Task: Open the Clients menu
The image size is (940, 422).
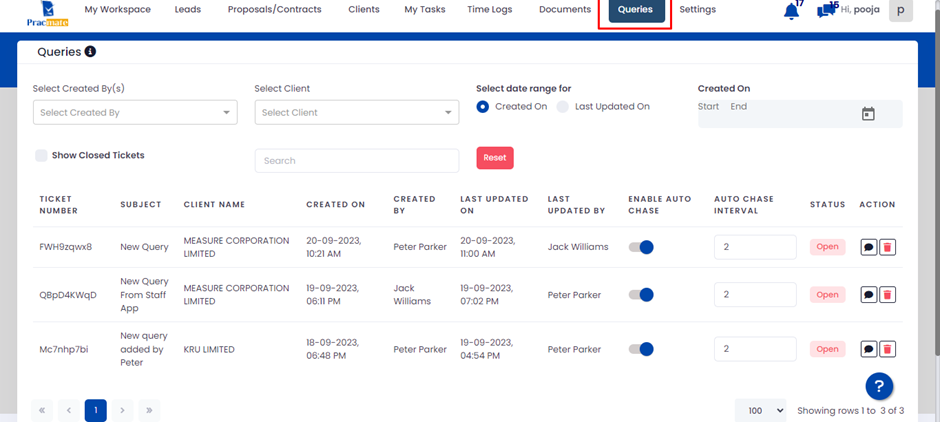Action: (364, 10)
